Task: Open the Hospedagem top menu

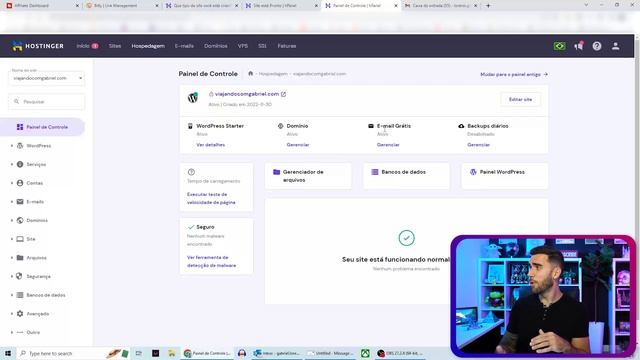Action: click(x=148, y=46)
